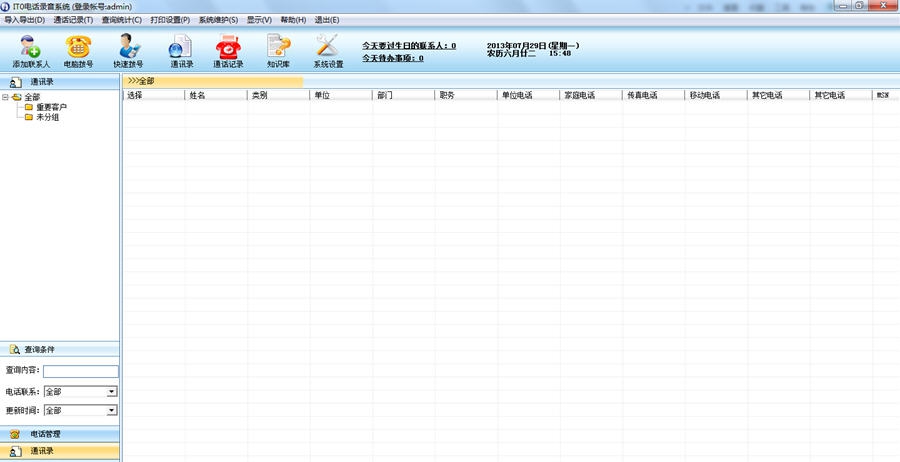This screenshot has height=462, width=900.
Task: Open the 更新时间 dropdown
Action: click(112, 410)
